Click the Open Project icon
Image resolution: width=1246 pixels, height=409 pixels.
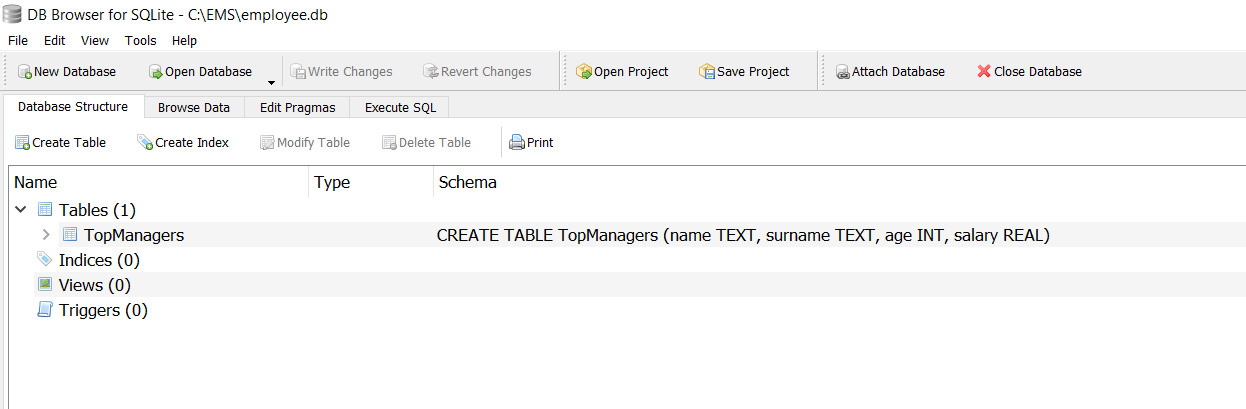pyautogui.click(x=584, y=72)
